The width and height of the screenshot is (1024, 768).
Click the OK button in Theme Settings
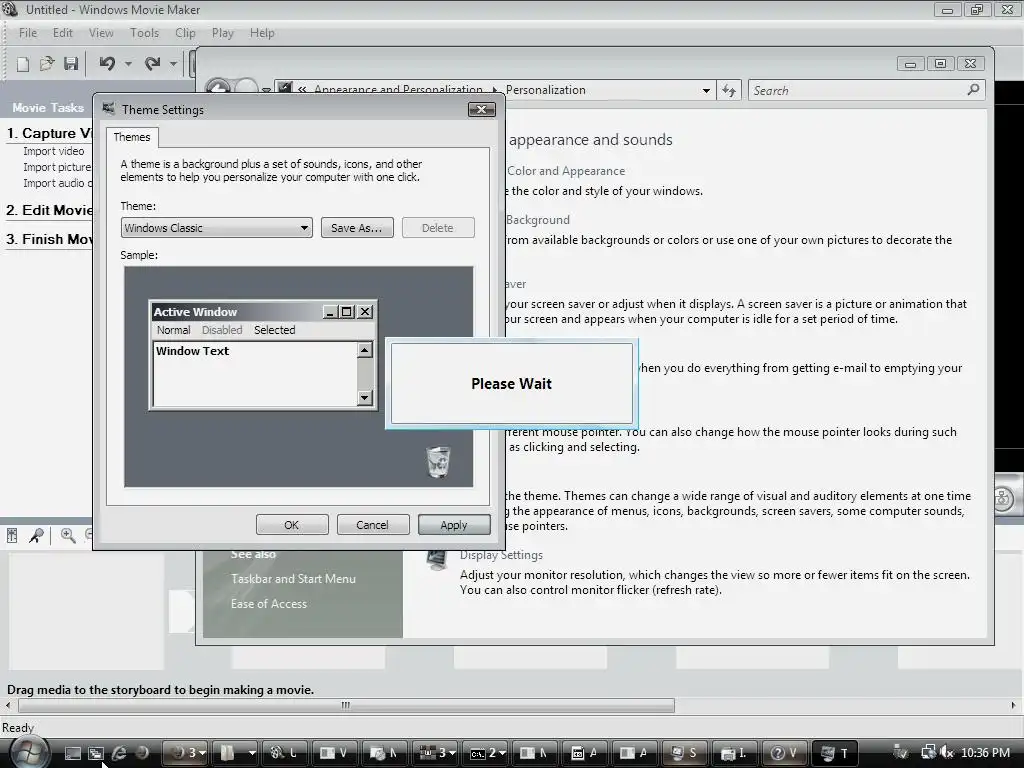[x=291, y=525]
